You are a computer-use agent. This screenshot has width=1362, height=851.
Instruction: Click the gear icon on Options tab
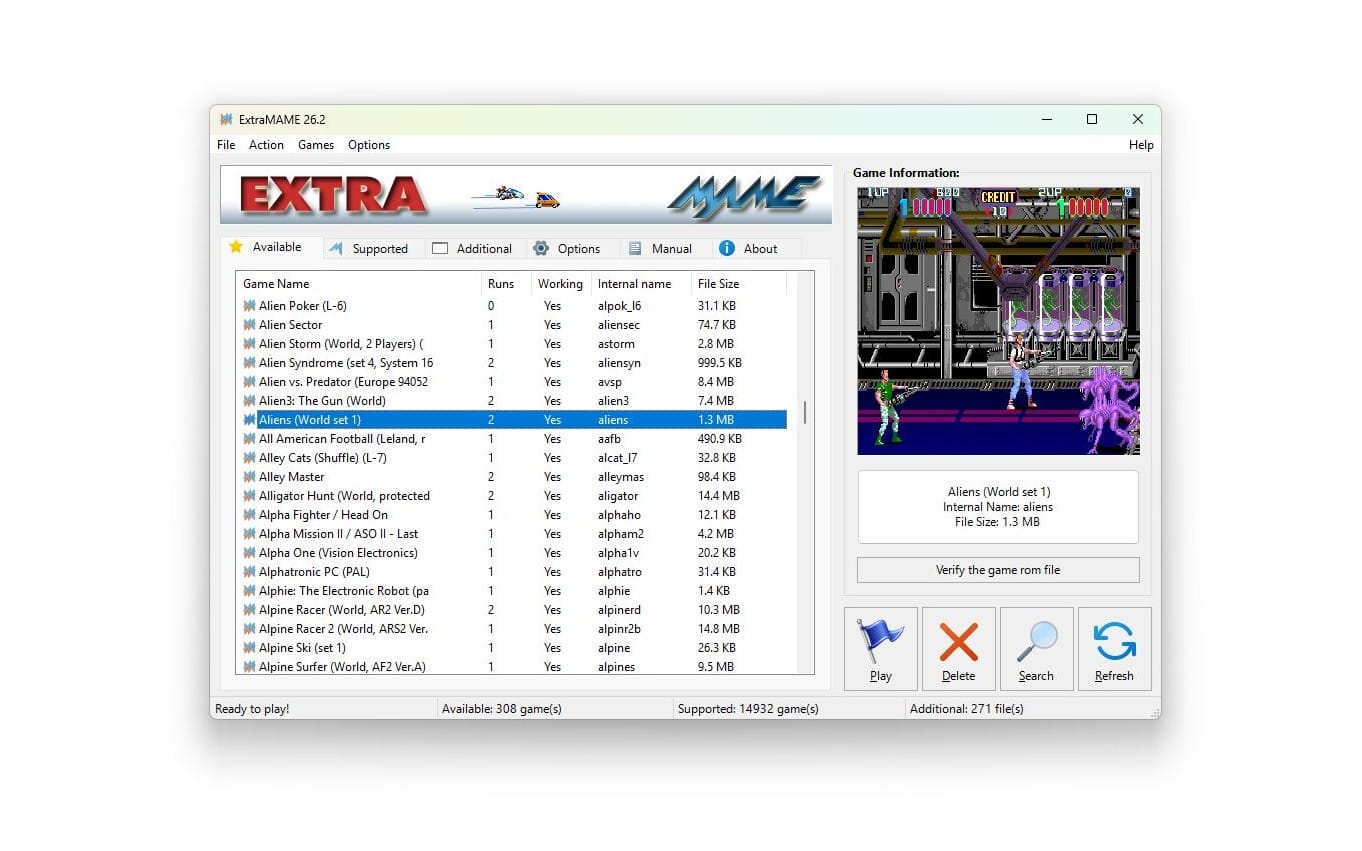tap(541, 248)
